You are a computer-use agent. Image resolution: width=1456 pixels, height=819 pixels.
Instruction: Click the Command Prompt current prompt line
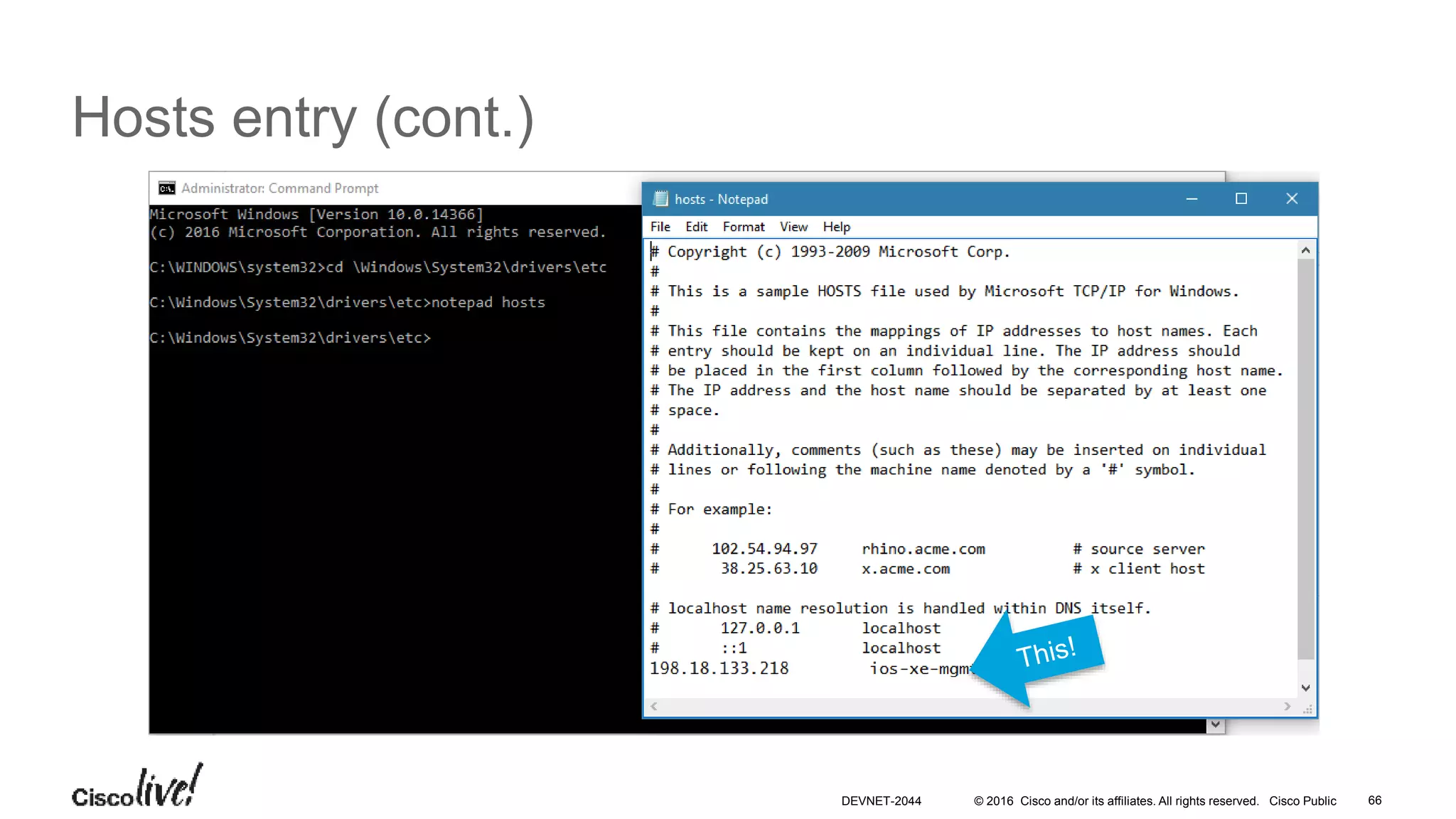pyautogui.click(x=290, y=338)
